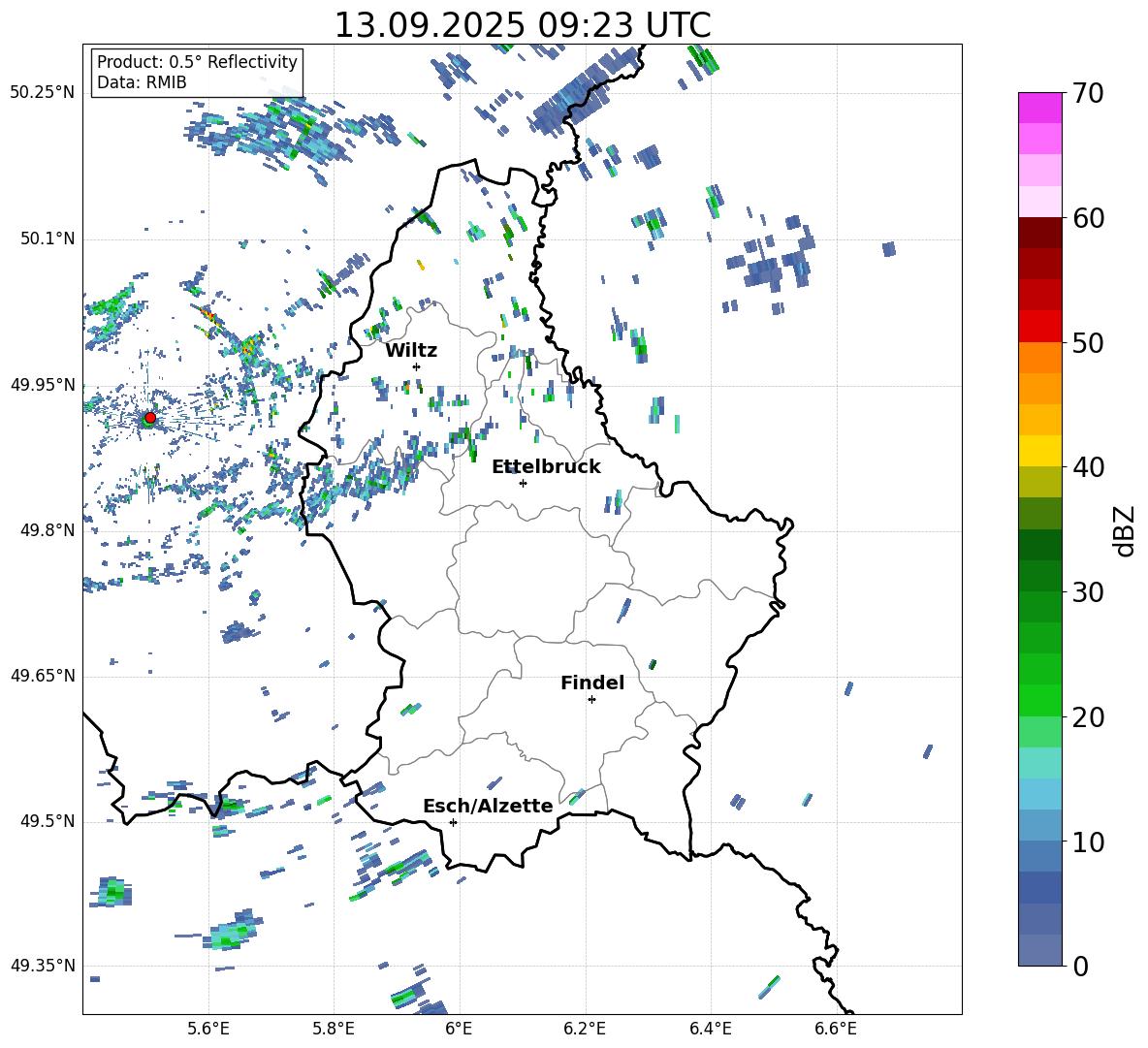The image size is (1148, 1048).
Task: Click the magenta swatch topping the colorbar
Action: (x=1039, y=108)
